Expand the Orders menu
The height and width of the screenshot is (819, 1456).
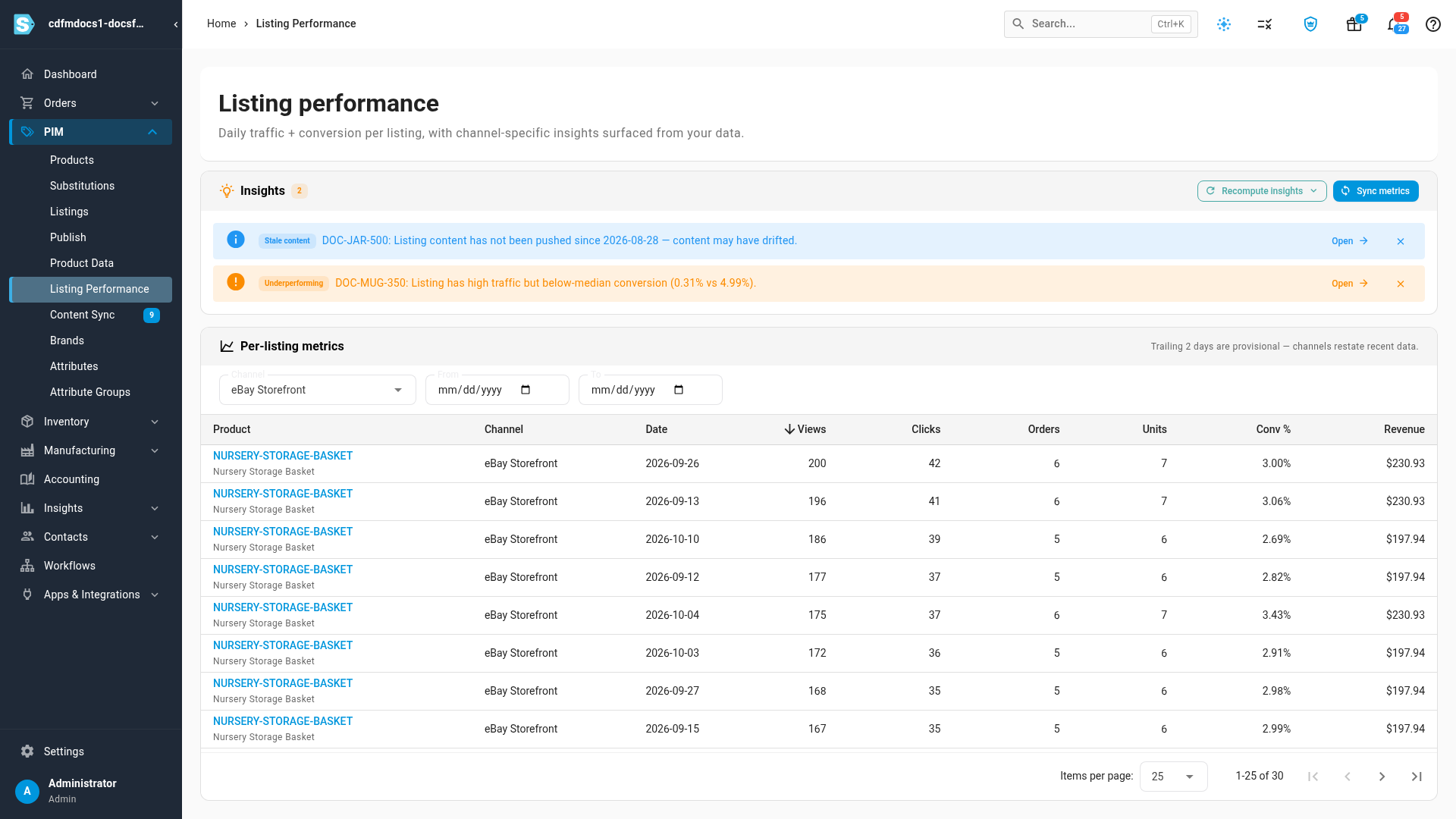coord(90,103)
